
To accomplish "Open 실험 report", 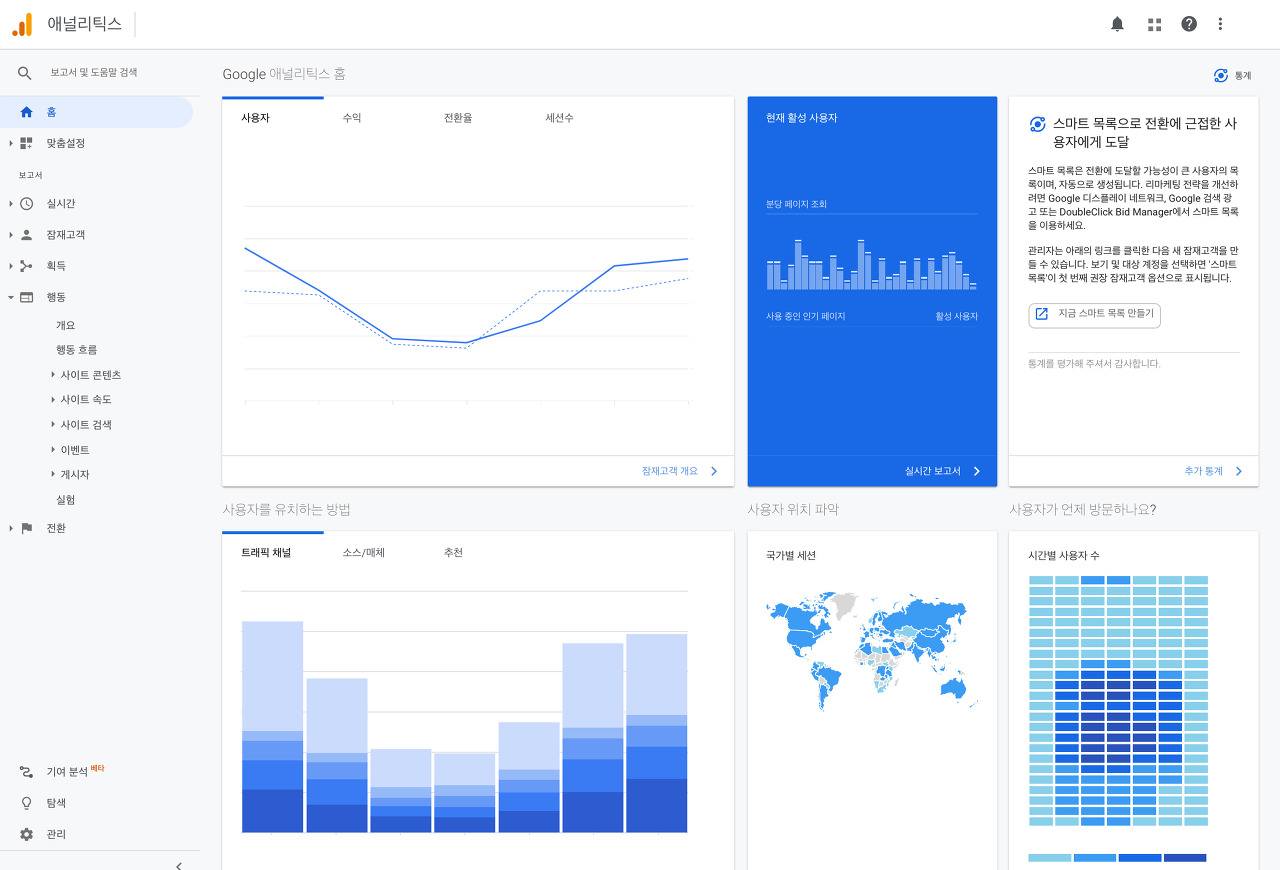I will [65, 499].
